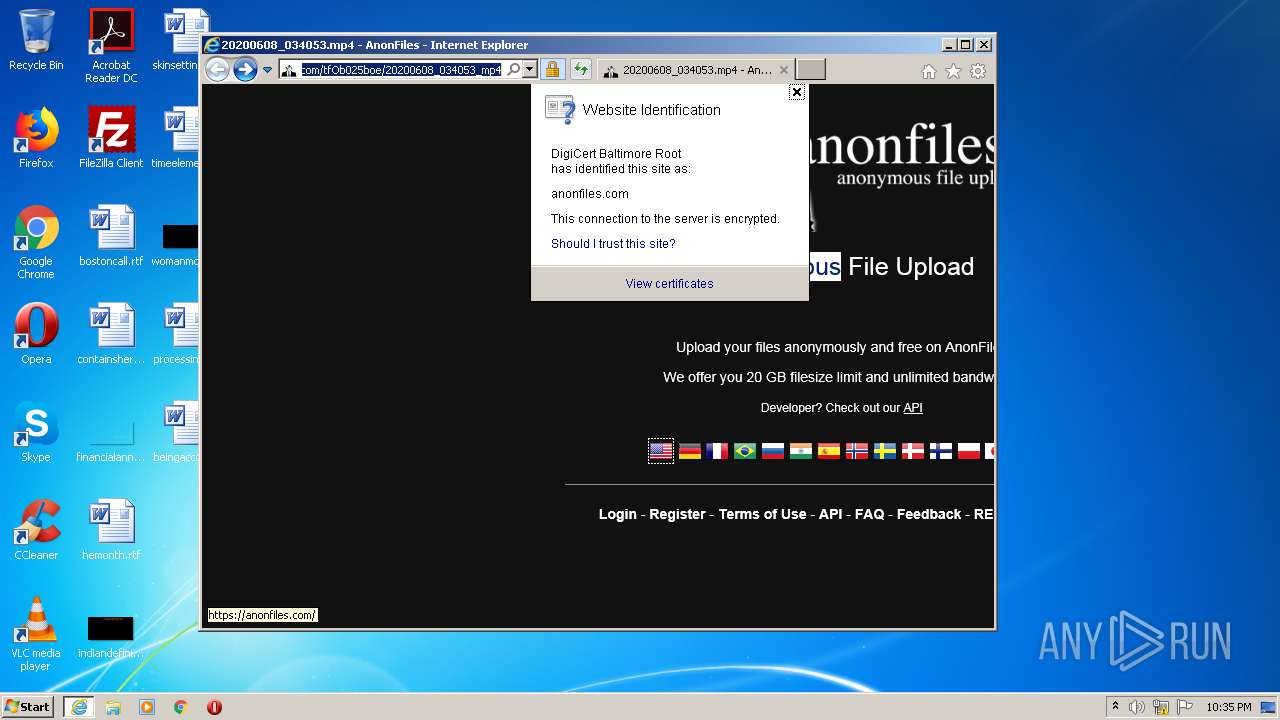The width and height of the screenshot is (1280, 720).
Task: Open Acrobat Reader DC desktop shortcut
Action: pyautogui.click(x=111, y=45)
